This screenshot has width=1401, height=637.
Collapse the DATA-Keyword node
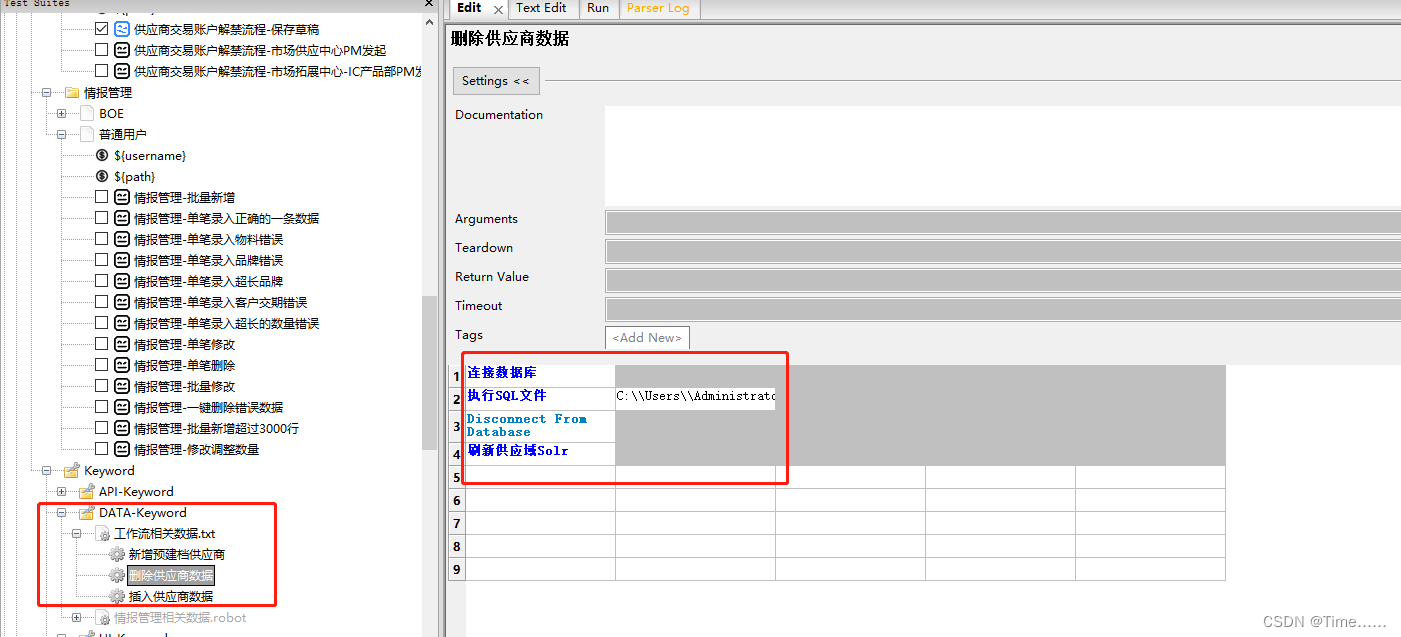click(61, 512)
